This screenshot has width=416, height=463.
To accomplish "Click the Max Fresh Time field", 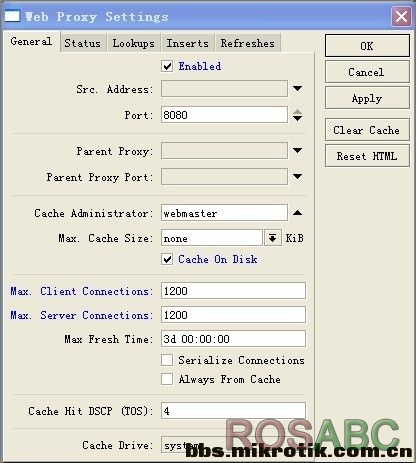I will click(x=233, y=339).
